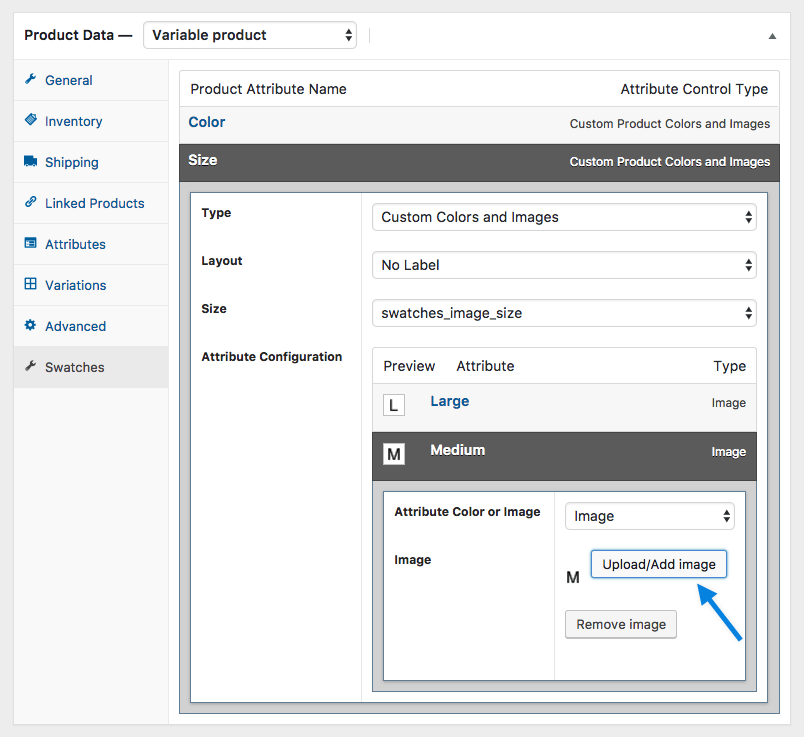804x737 pixels.
Task: Open the Variable product type dropdown
Action: pyautogui.click(x=250, y=35)
